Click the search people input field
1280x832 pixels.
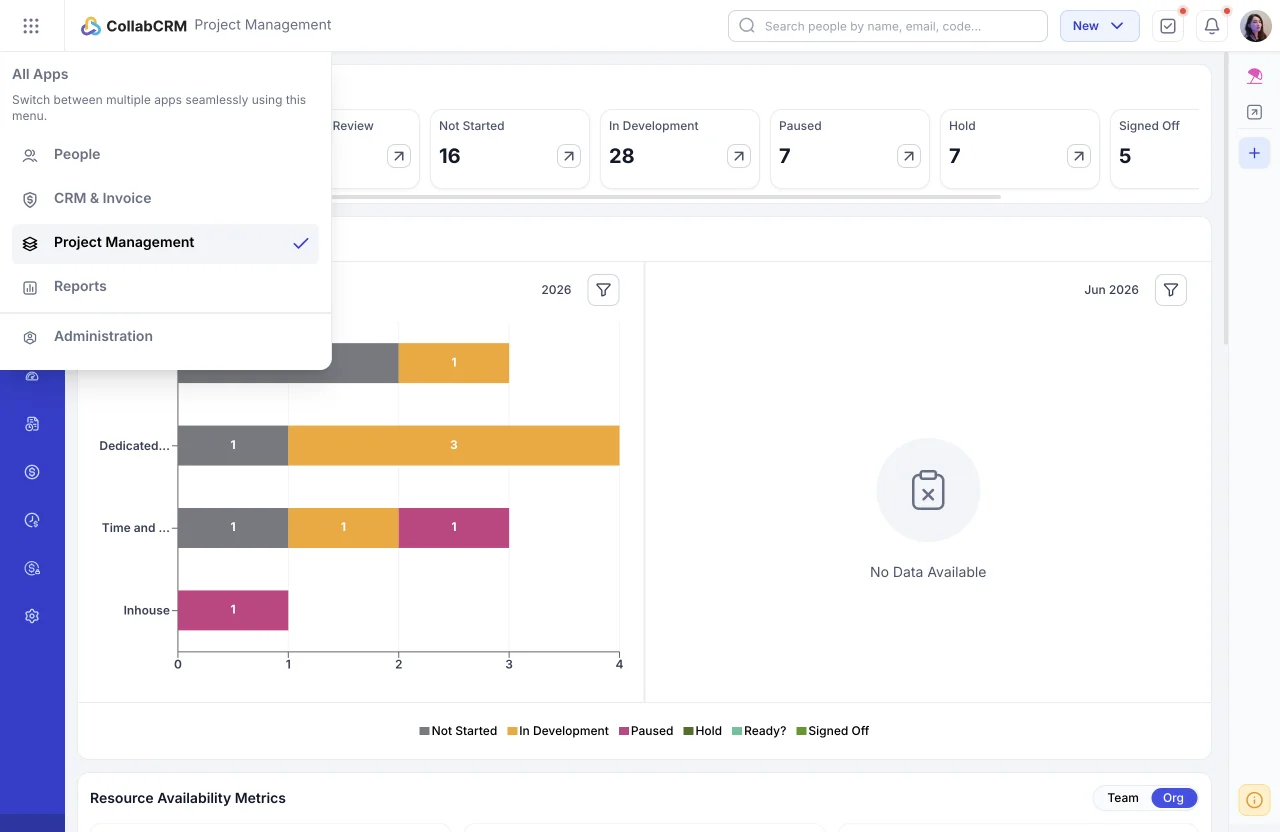(x=888, y=26)
